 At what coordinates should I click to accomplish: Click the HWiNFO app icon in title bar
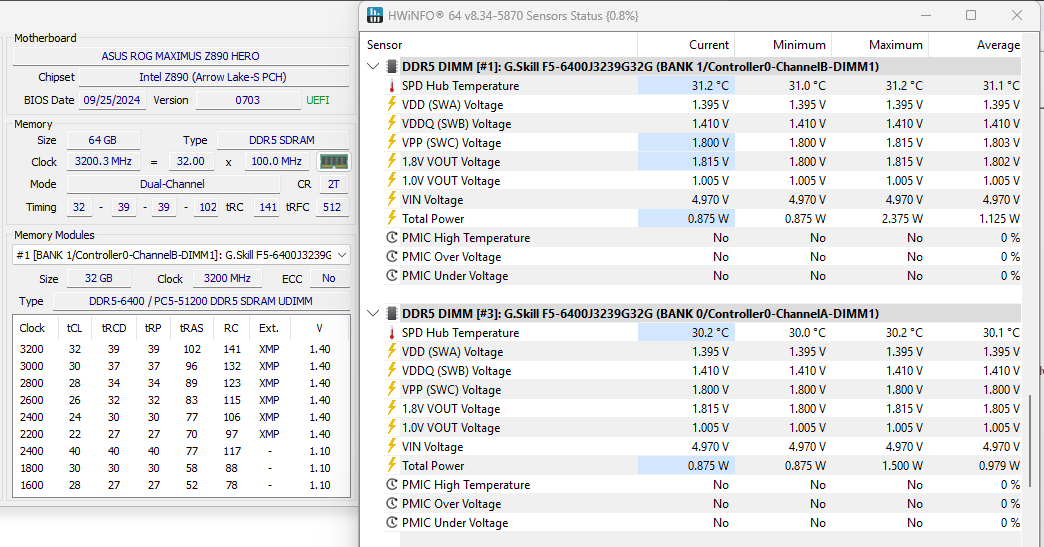point(375,15)
